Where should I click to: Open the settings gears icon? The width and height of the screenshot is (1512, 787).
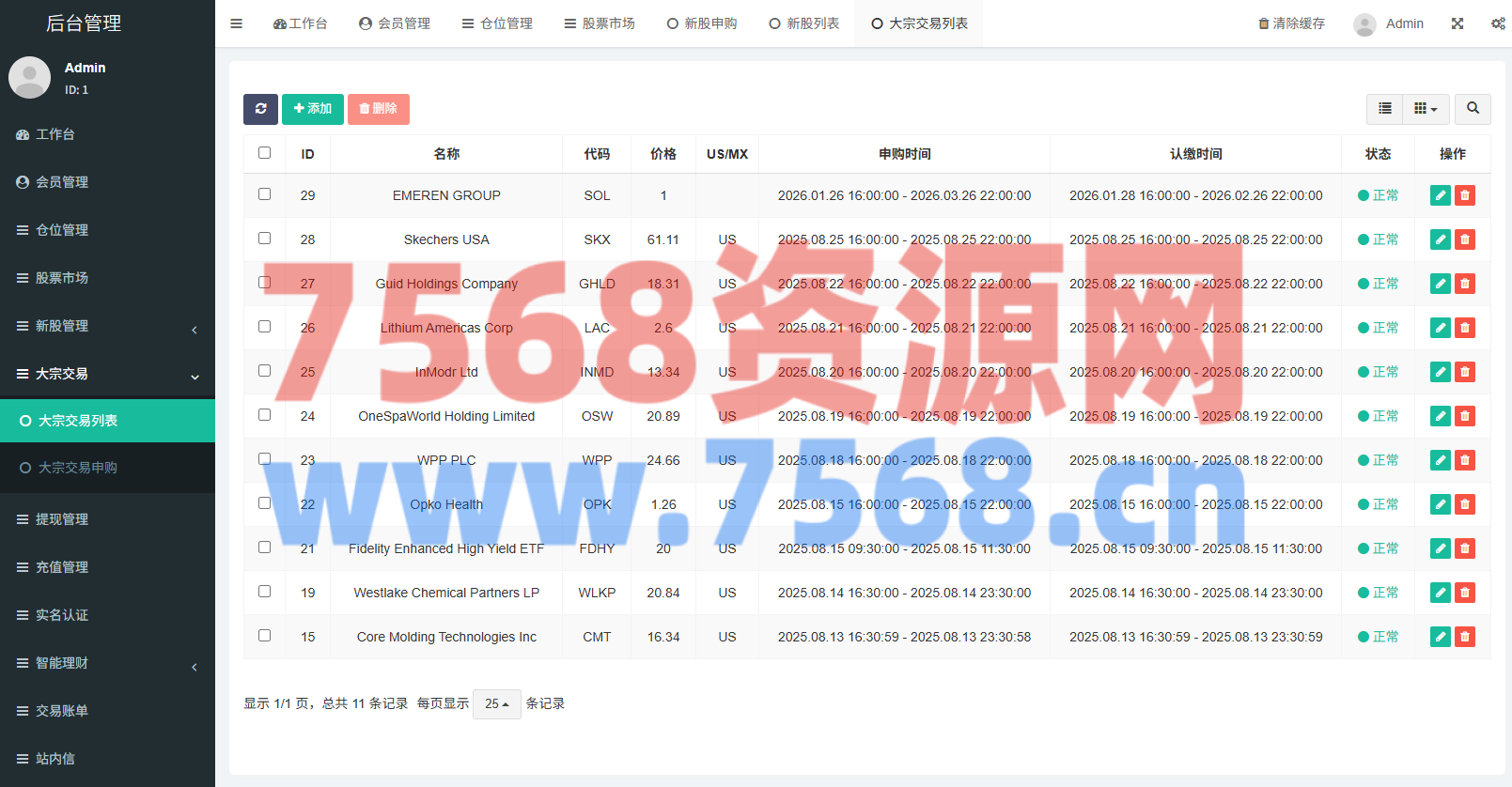(x=1498, y=23)
